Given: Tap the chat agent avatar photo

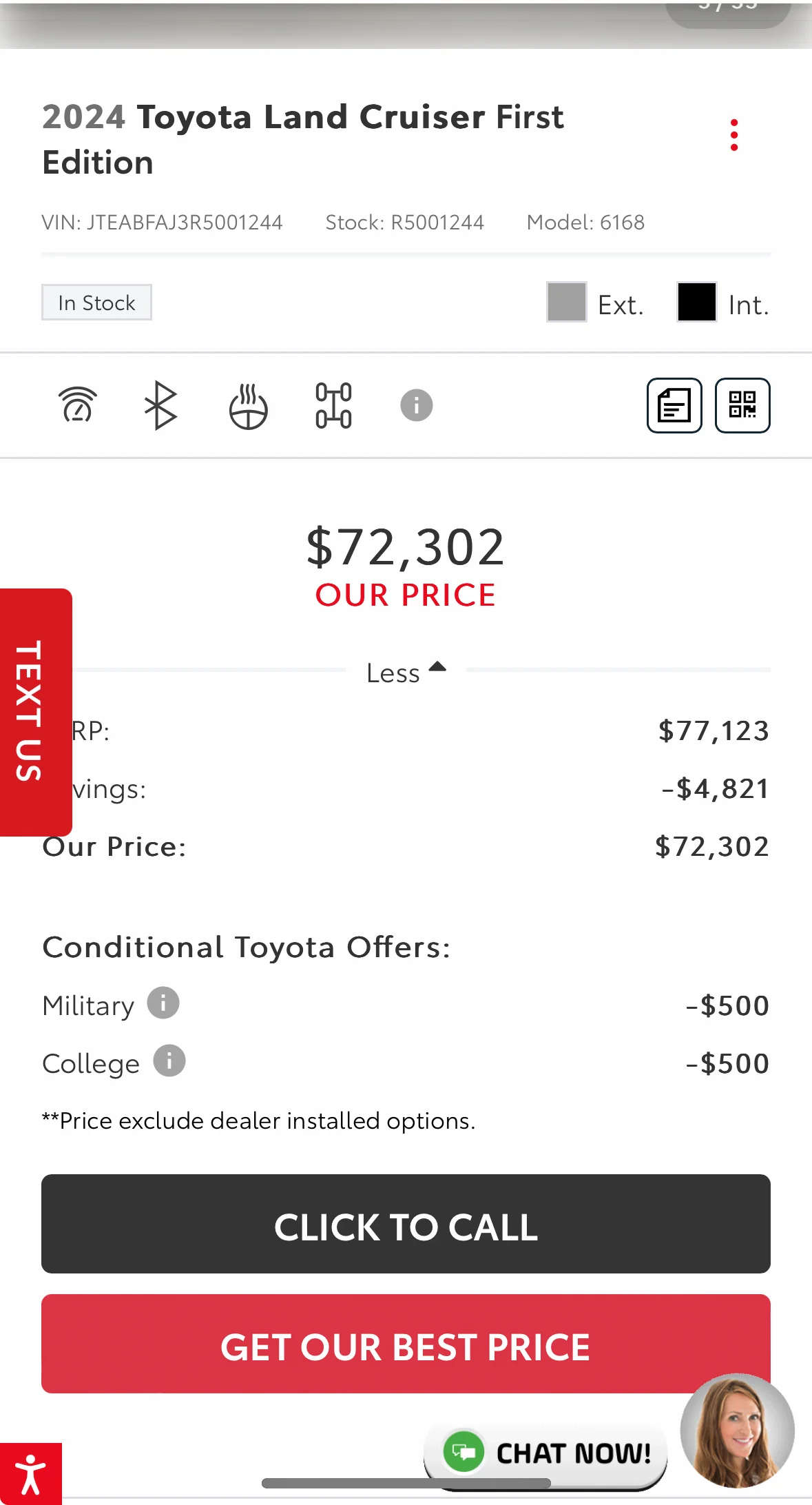Looking at the screenshot, I should pyautogui.click(x=737, y=1431).
